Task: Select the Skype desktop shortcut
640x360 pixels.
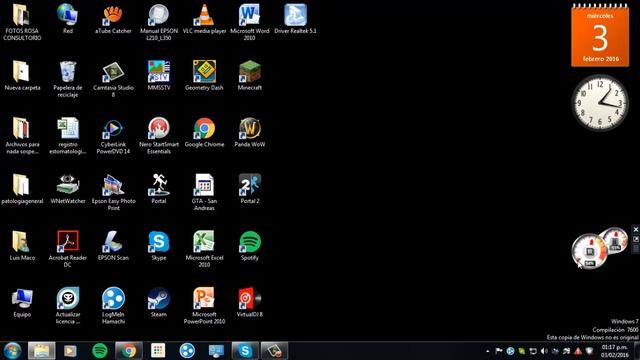Action: tap(159, 246)
